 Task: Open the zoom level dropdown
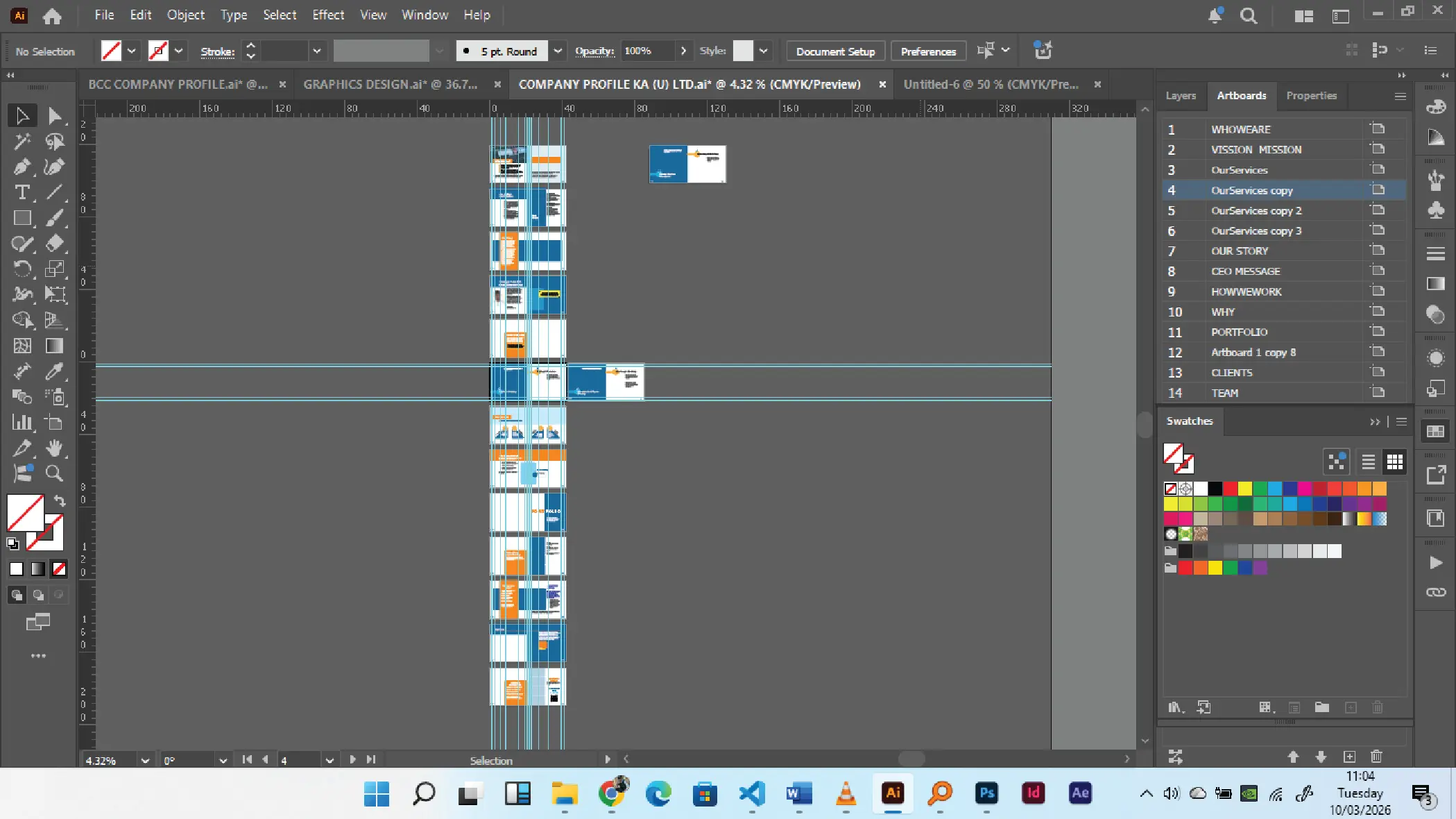point(145,761)
